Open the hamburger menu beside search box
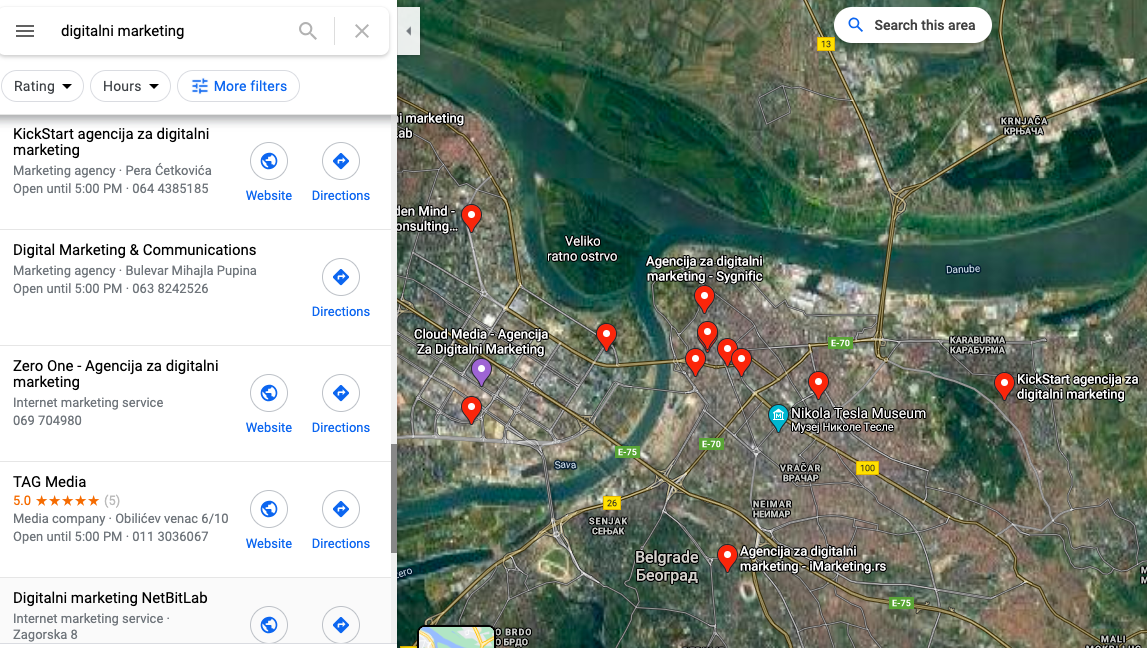Image resolution: width=1147 pixels, height=648 pixels. coord(25,31)
